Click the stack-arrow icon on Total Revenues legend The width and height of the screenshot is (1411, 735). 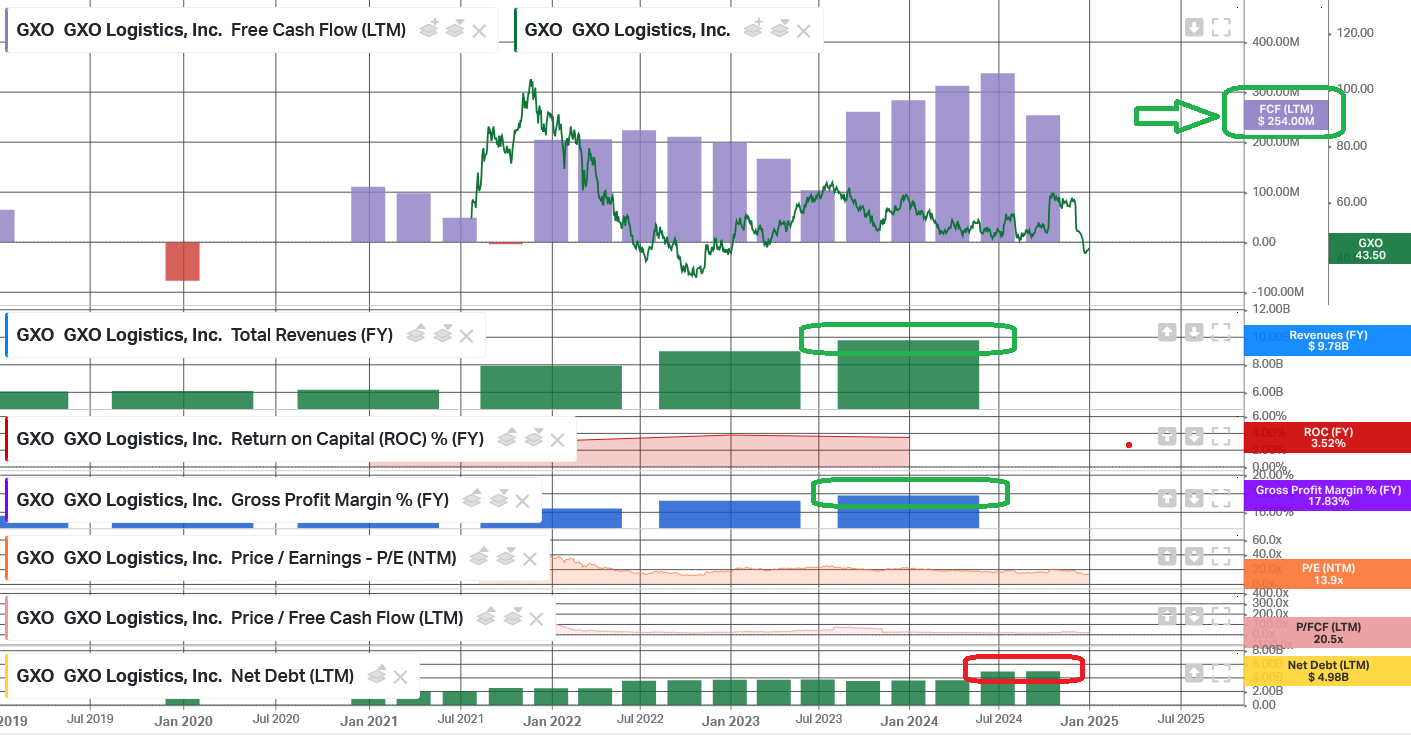coord(441,334)
